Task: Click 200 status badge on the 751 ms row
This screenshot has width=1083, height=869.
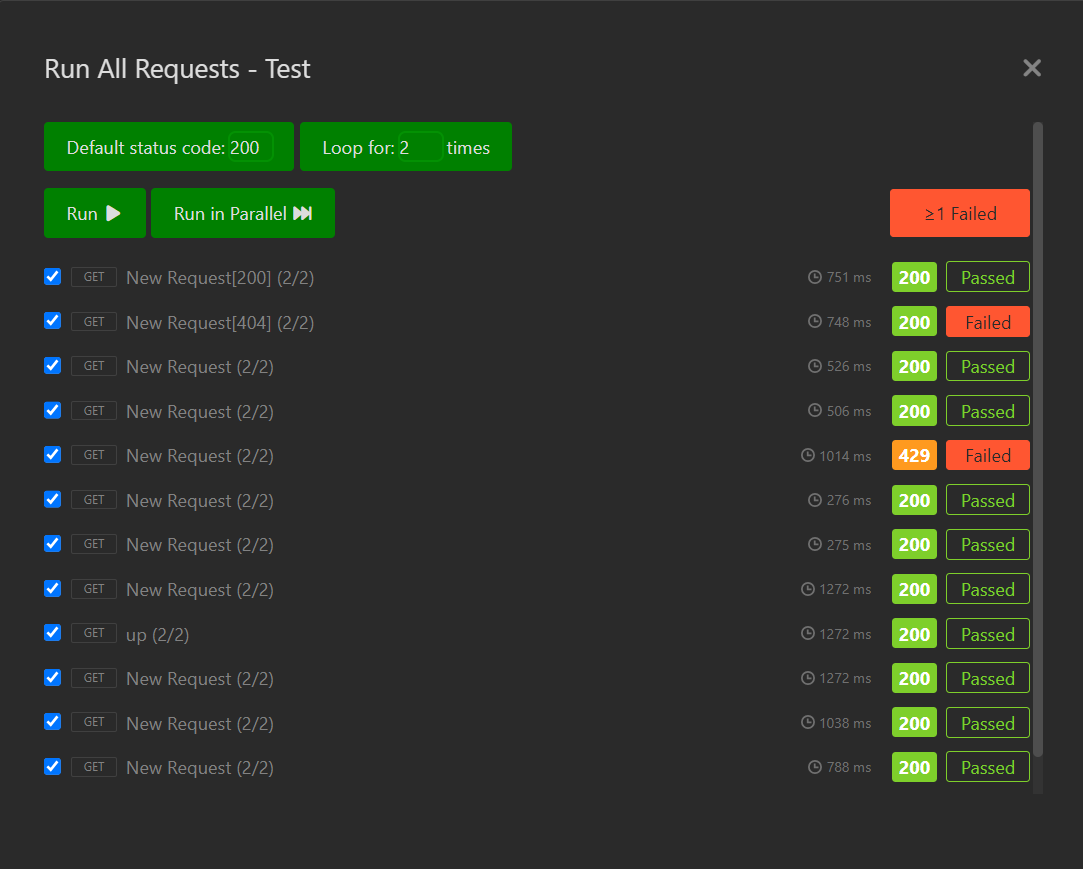Action: (914, 277)
